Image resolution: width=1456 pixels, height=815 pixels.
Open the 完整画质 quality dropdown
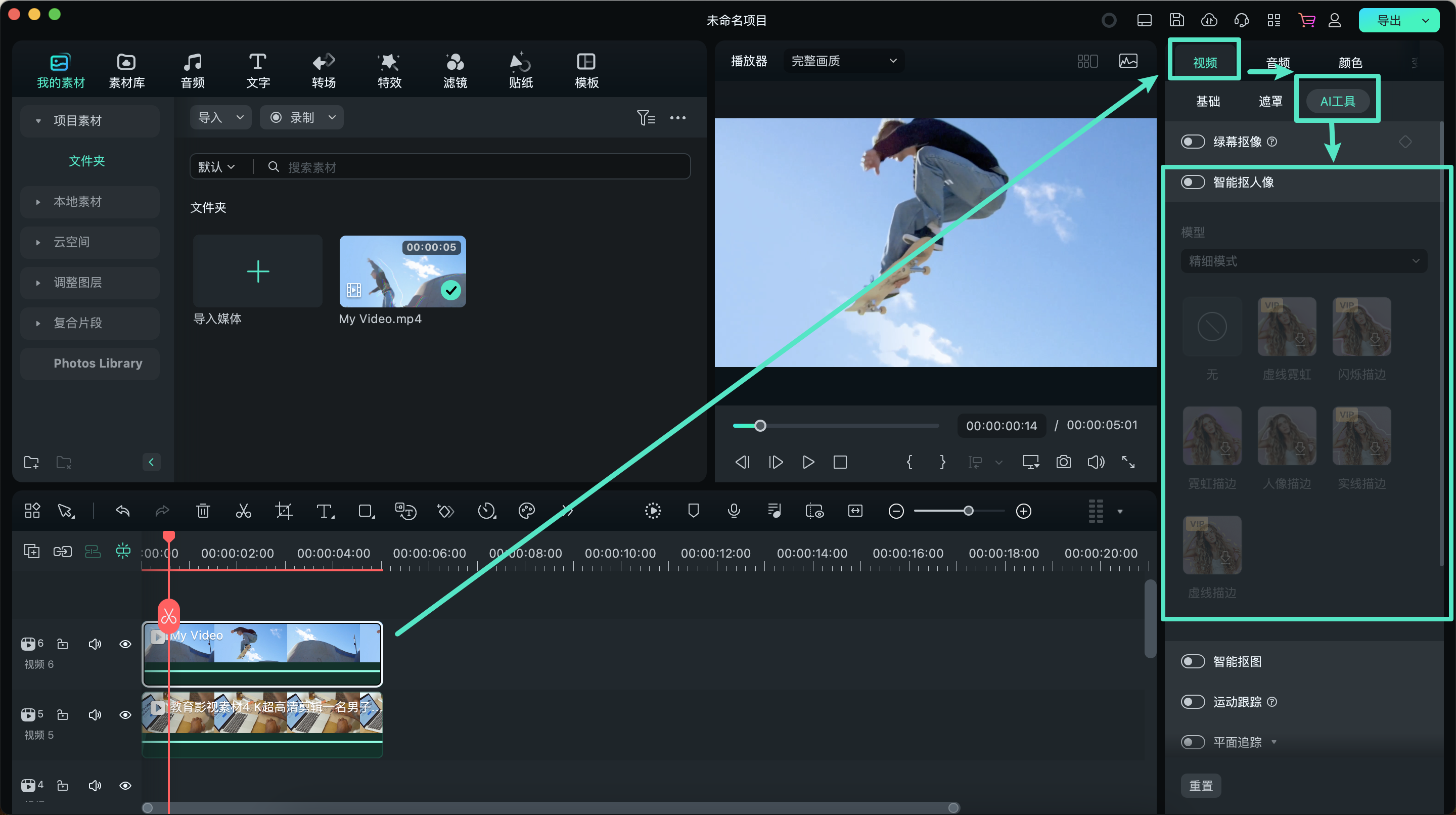(x=843, y=61)
